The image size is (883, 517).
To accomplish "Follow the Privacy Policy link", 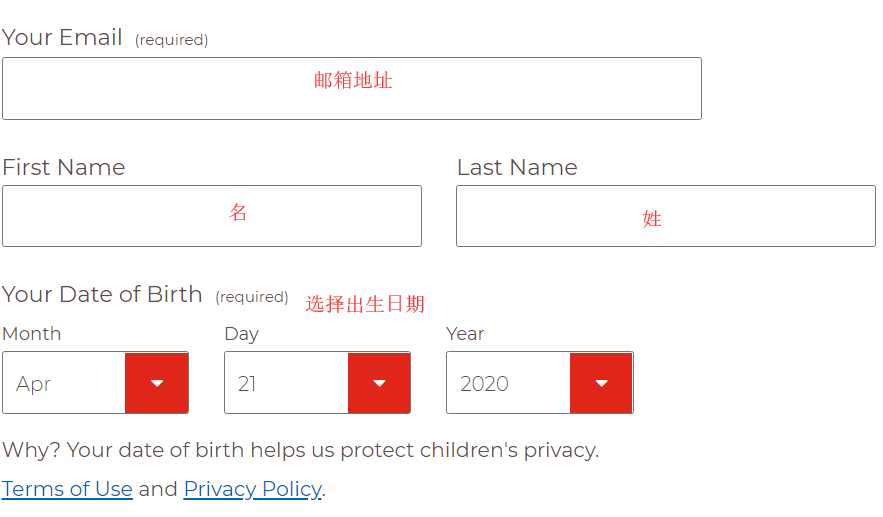I will click(252, 489).
